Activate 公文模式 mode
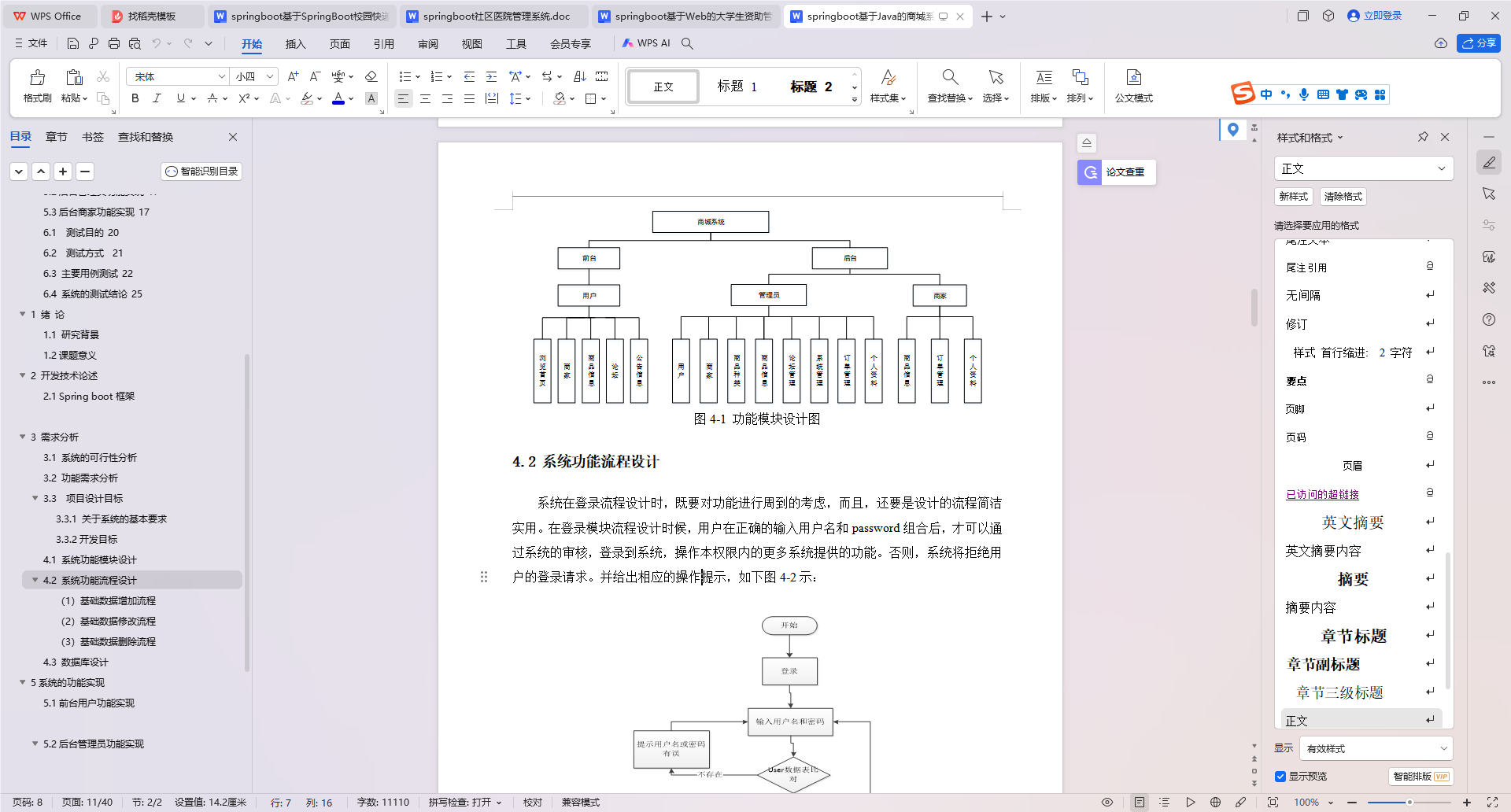This screenshot has height=812, width=1511. coord(1133,85)
